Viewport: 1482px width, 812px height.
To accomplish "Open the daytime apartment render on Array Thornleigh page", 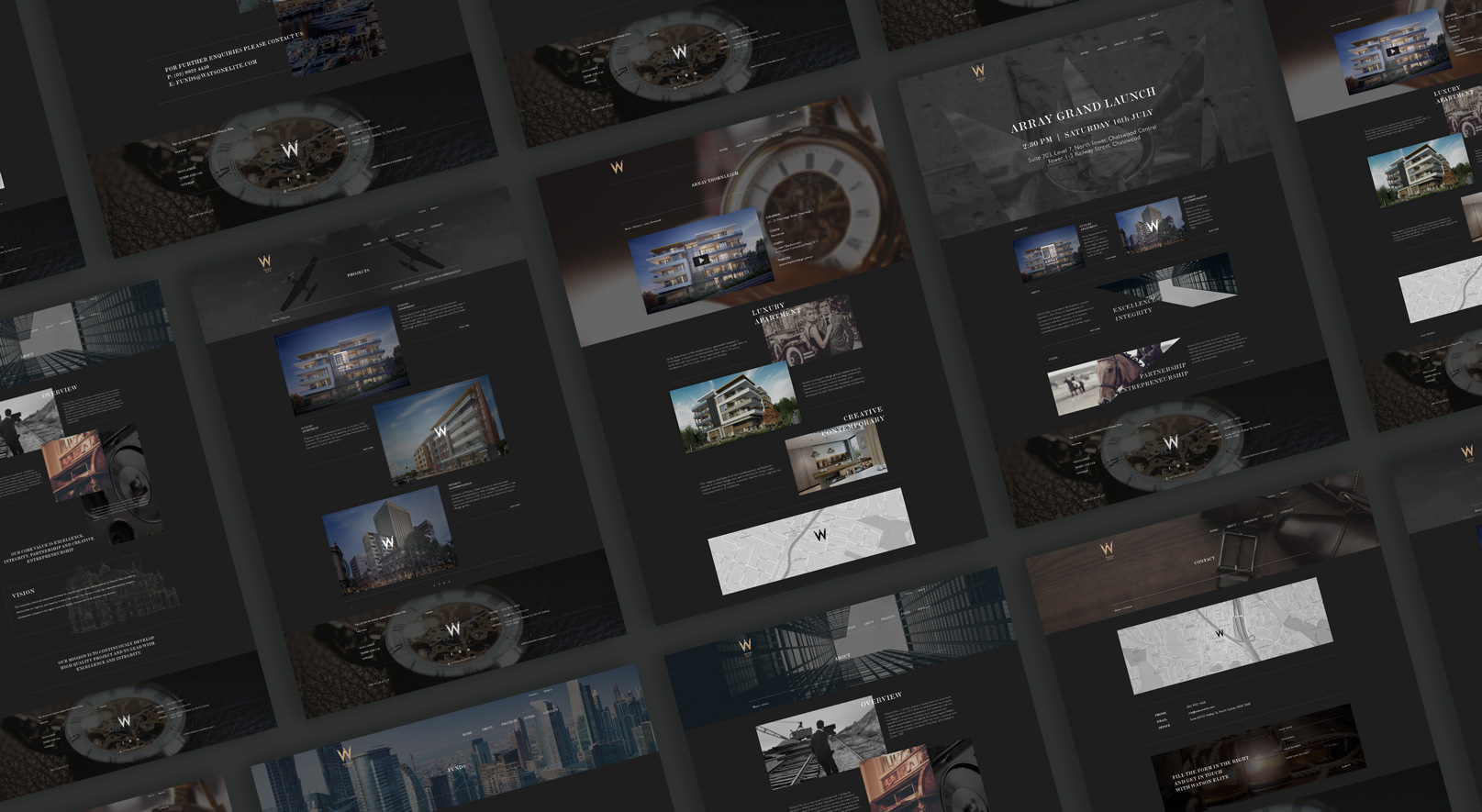I will [x=734, y=407].
